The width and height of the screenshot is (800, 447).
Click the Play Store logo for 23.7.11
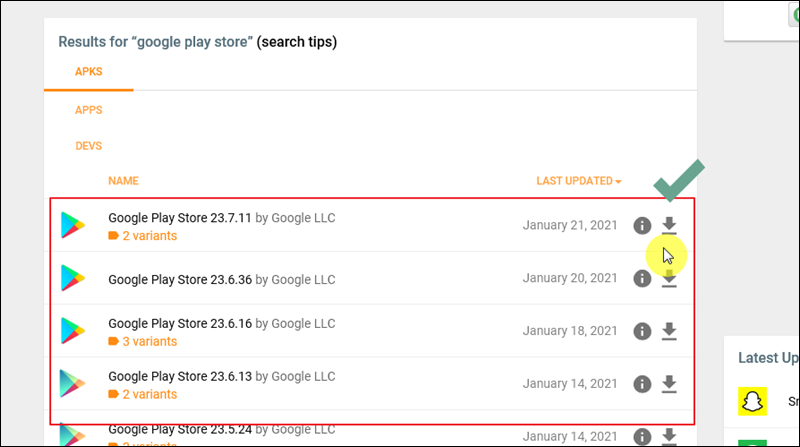[x=73, y=225]
